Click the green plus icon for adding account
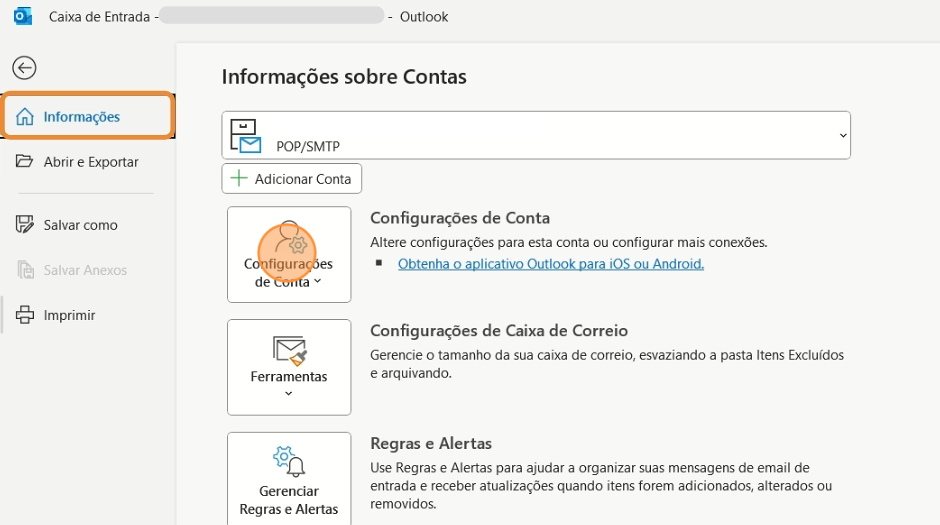This screenshot has height=525, width=940. [x=239, y=179]
